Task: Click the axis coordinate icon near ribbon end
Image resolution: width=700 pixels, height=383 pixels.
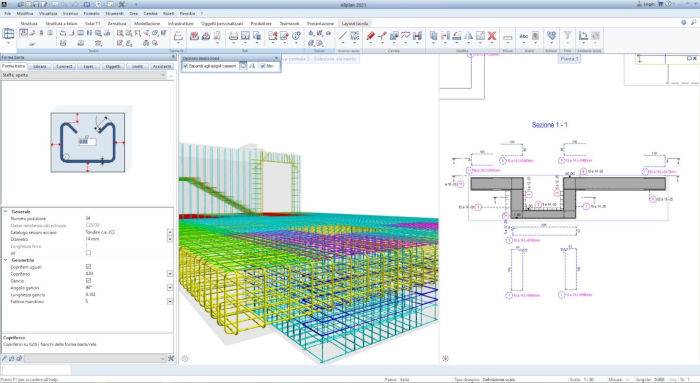Action: (583, 35)
